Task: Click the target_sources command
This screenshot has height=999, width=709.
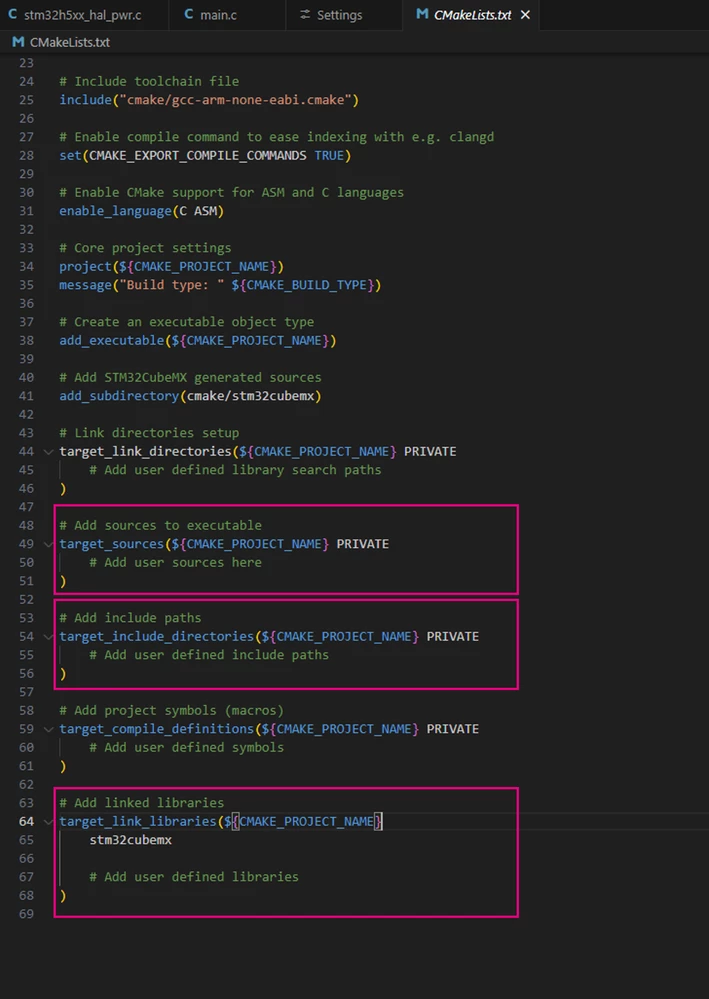Action: 111,544
